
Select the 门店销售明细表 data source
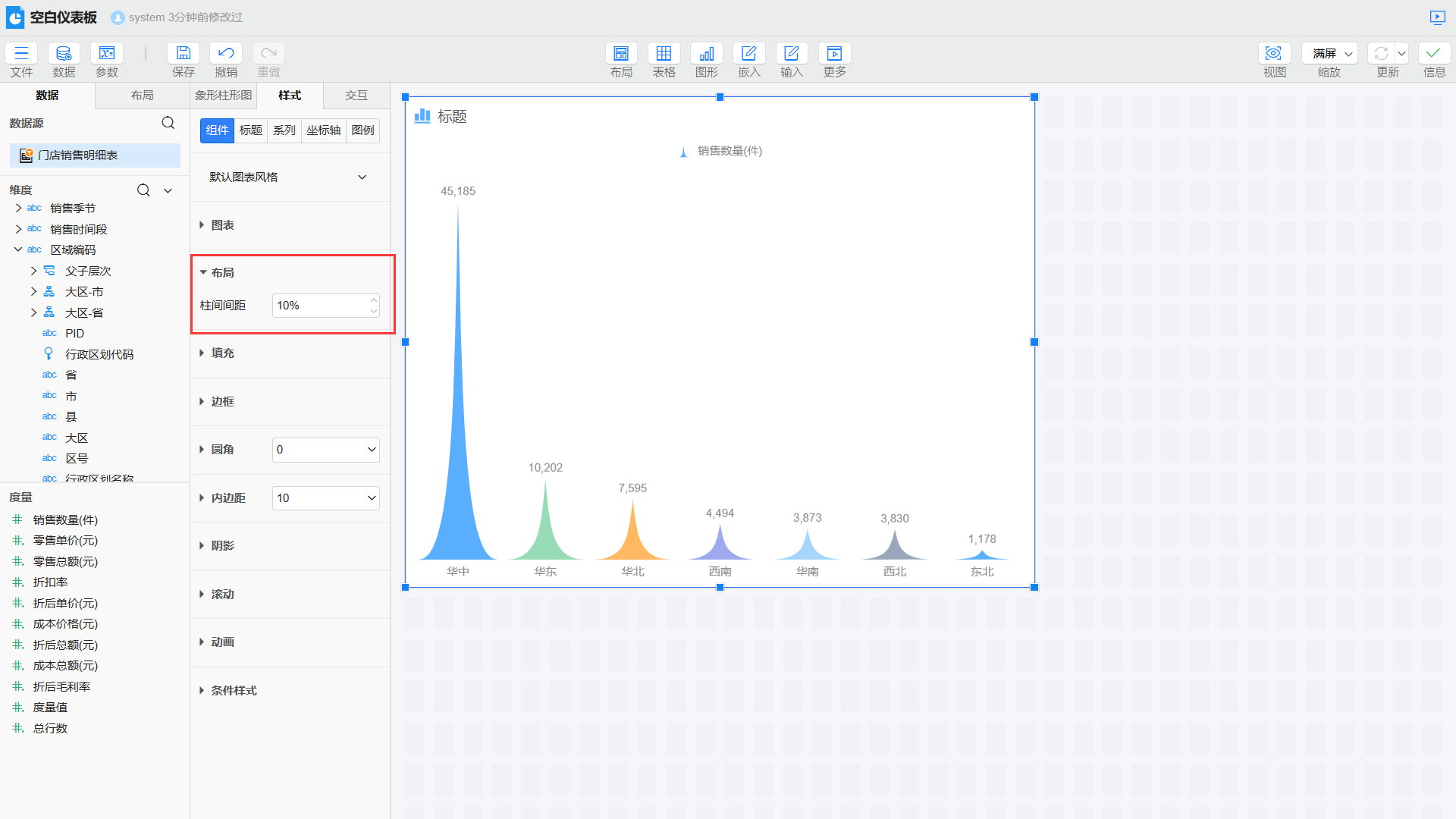[x=78, y=155]
